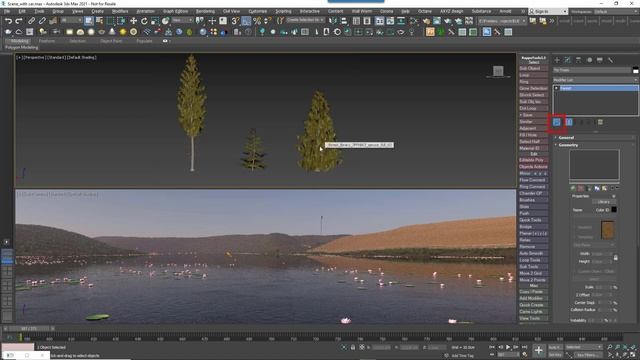The width and height of the screenshot is (640, 360).
Task: Select the Link tool icon
Action: 31,21
